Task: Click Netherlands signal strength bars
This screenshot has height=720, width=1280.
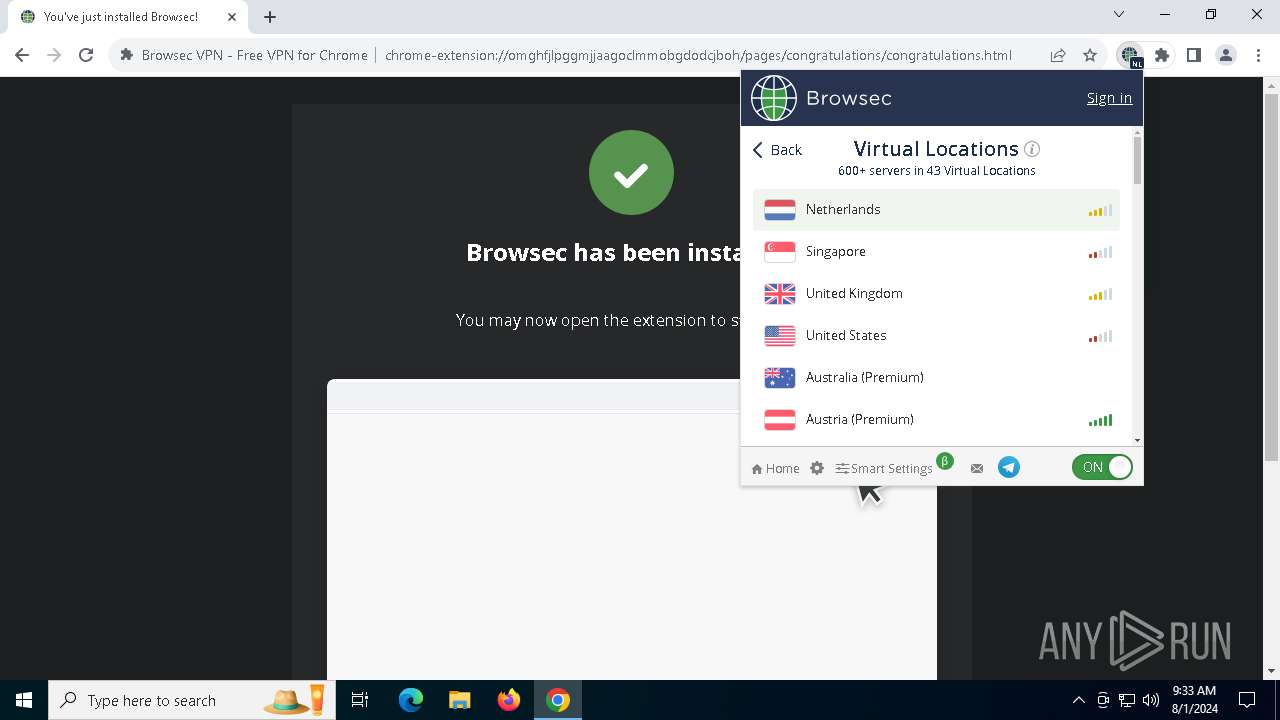Action: pyautogui.click(x=1100, y=211)
